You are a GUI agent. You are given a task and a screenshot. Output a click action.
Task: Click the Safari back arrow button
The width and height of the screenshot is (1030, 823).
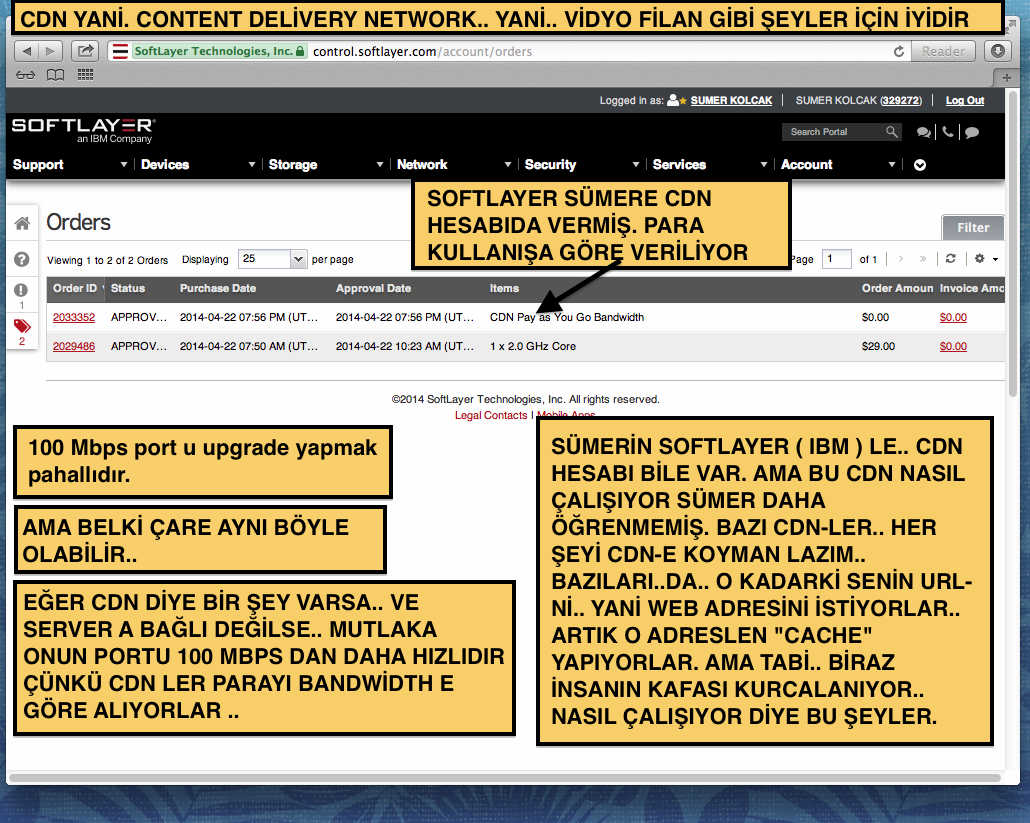click(26, 51)
